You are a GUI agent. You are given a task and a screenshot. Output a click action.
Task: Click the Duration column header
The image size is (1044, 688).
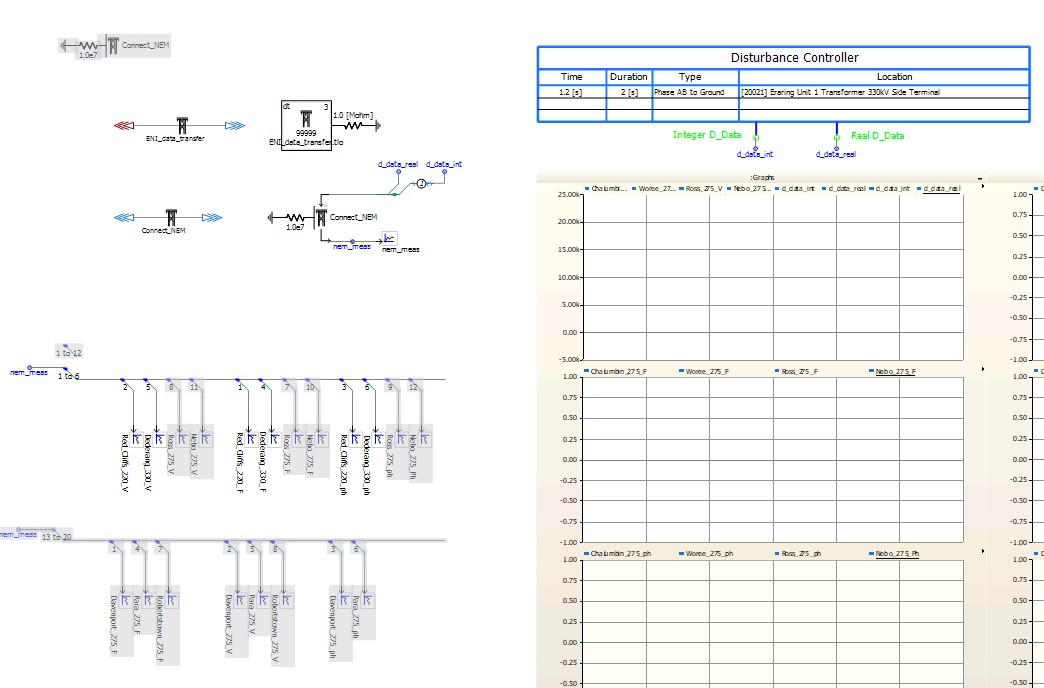pos(629,77)
